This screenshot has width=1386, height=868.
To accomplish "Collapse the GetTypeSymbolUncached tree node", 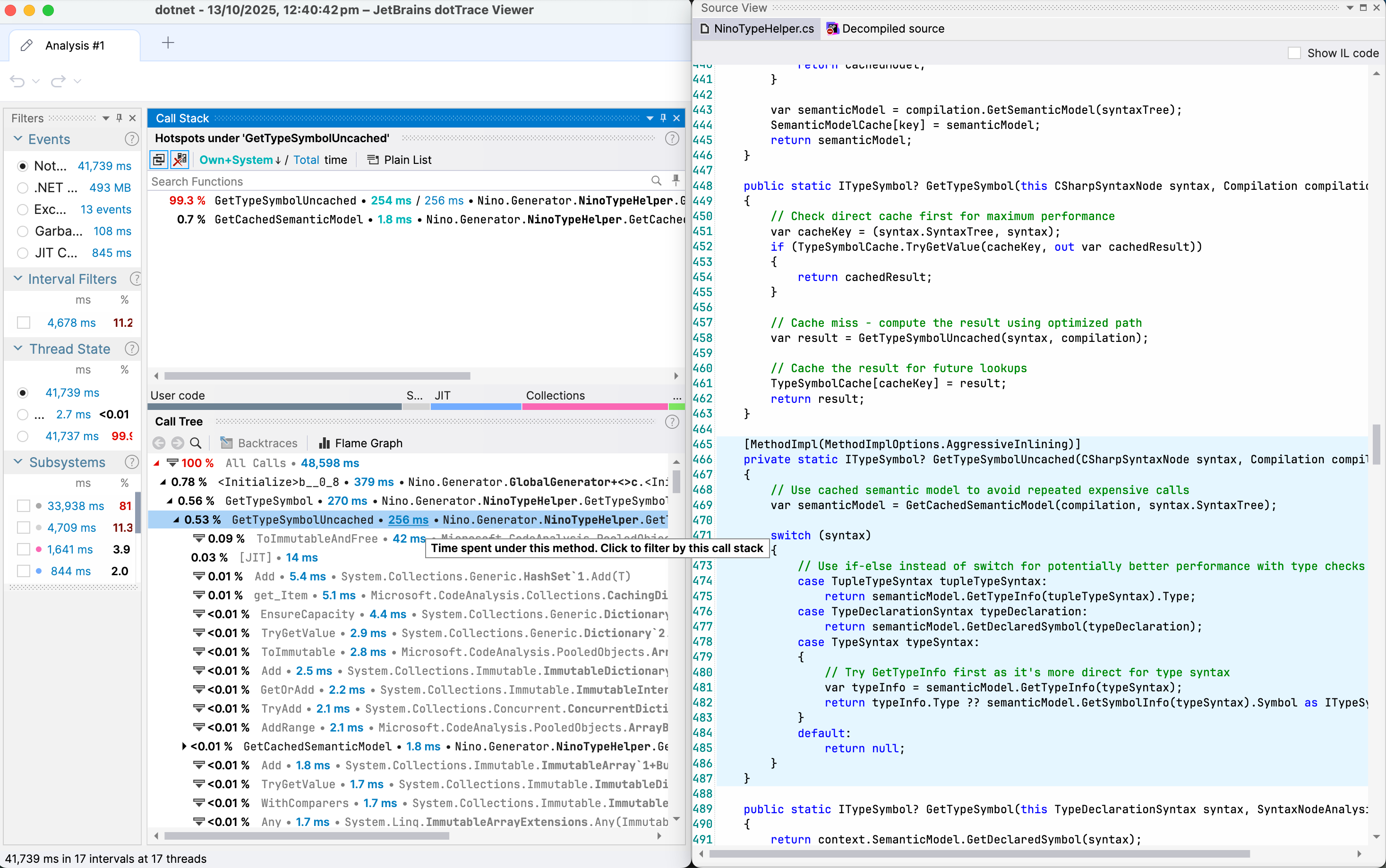I will [x=176, y=519].
